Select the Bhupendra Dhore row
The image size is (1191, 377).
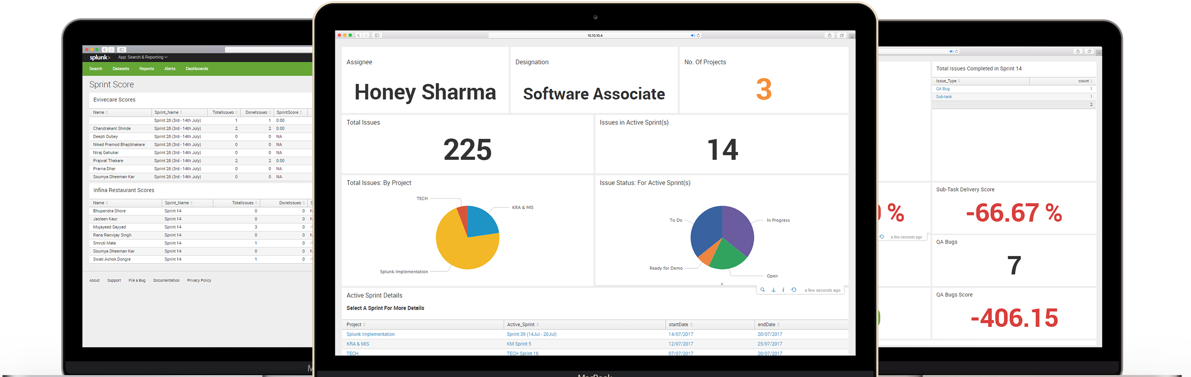201,211
